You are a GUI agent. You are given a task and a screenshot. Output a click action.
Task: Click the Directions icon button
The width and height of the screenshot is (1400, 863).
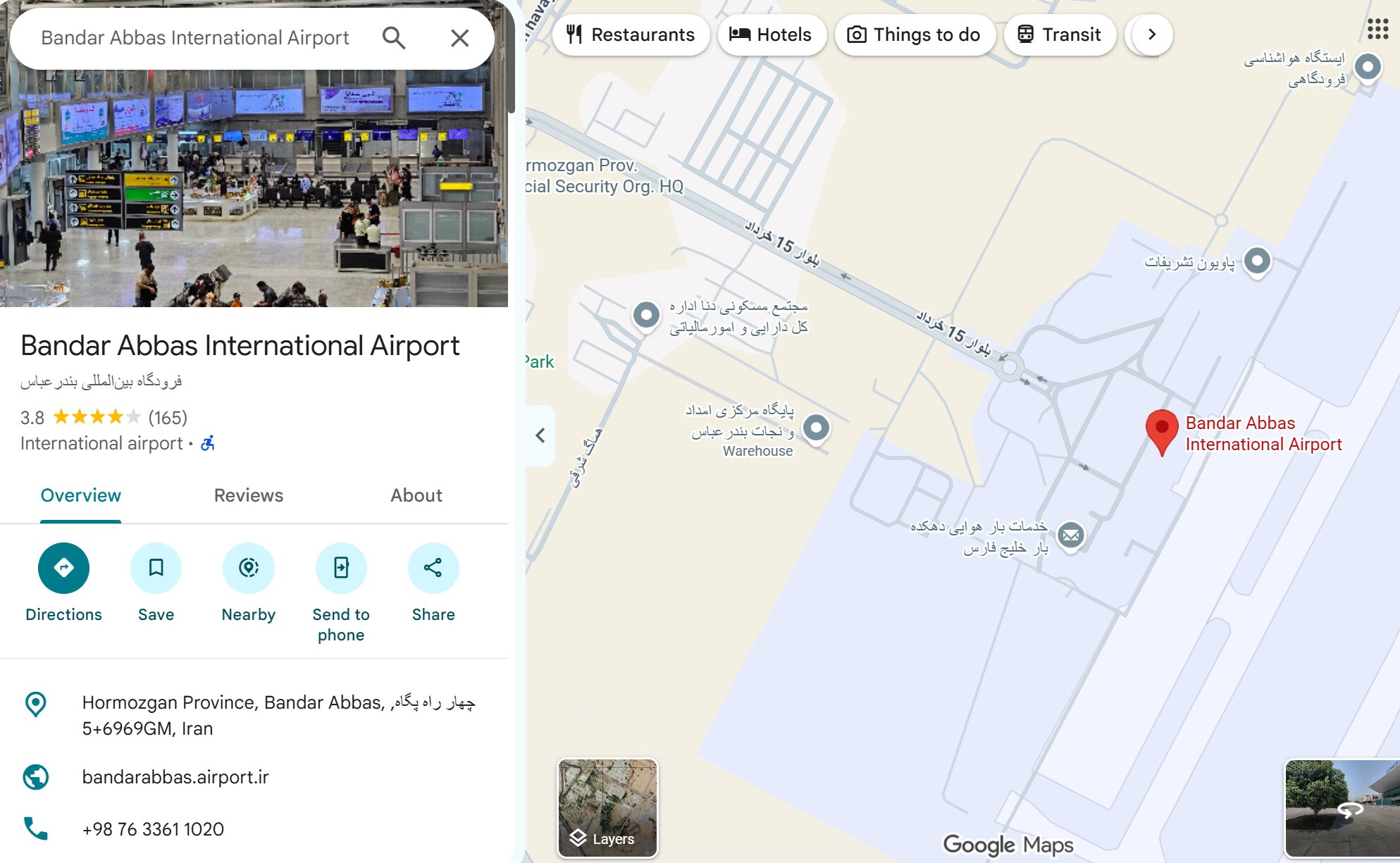[63, 568]
